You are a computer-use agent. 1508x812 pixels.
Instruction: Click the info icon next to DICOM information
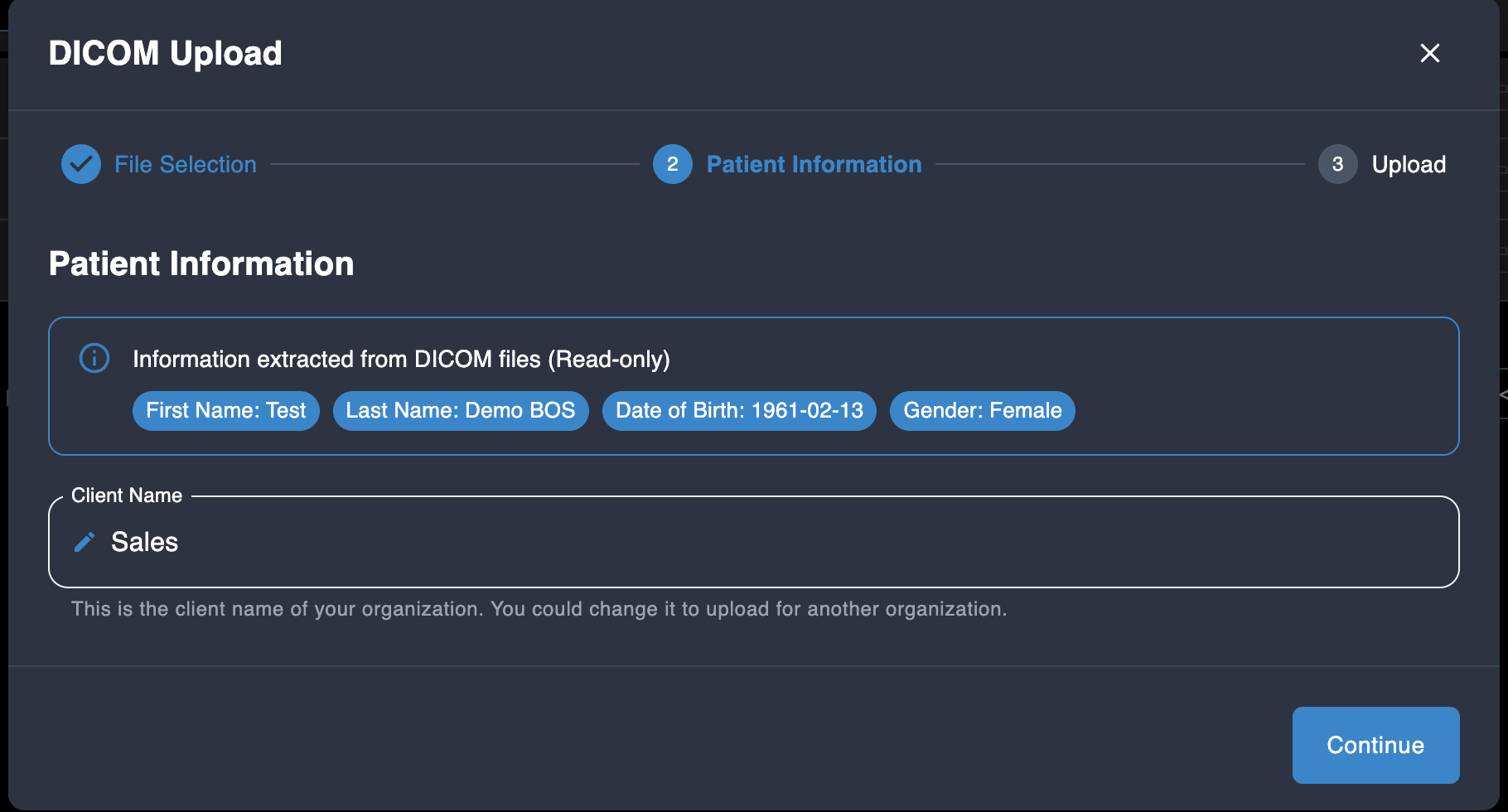pyautogui.click(x=94, y=358)
